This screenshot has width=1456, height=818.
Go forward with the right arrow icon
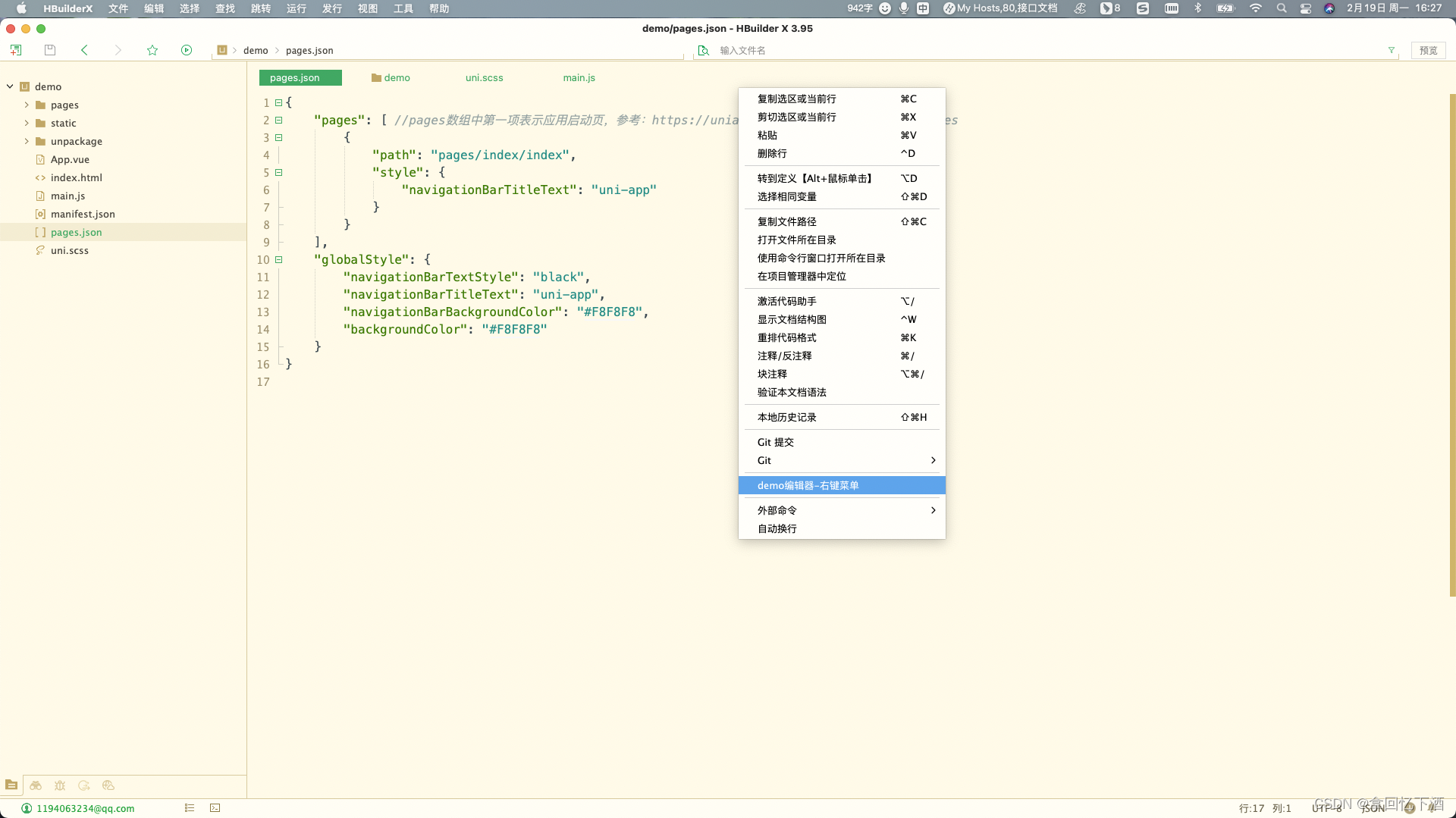pos(118,50)
